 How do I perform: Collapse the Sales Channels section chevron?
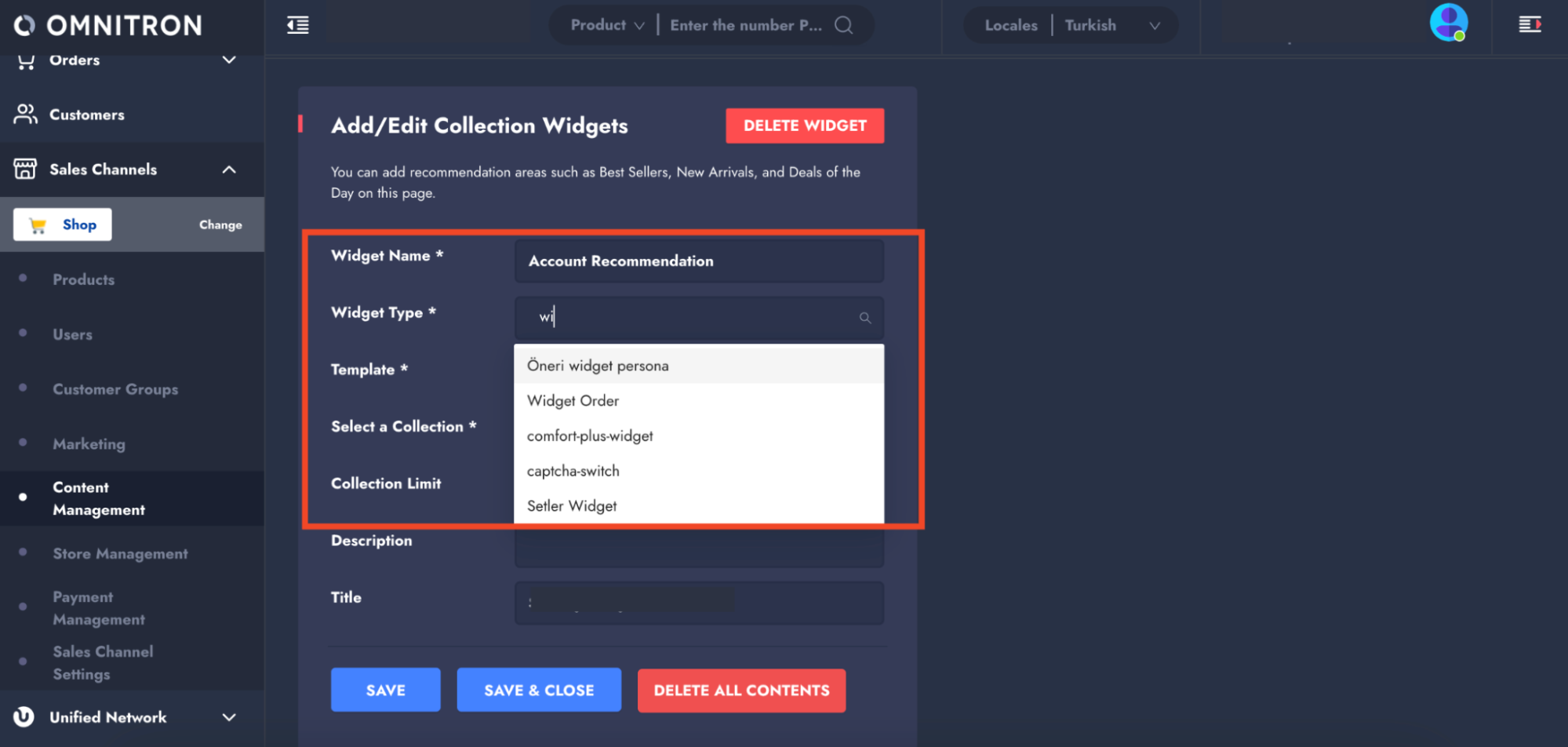coord(229,169)
